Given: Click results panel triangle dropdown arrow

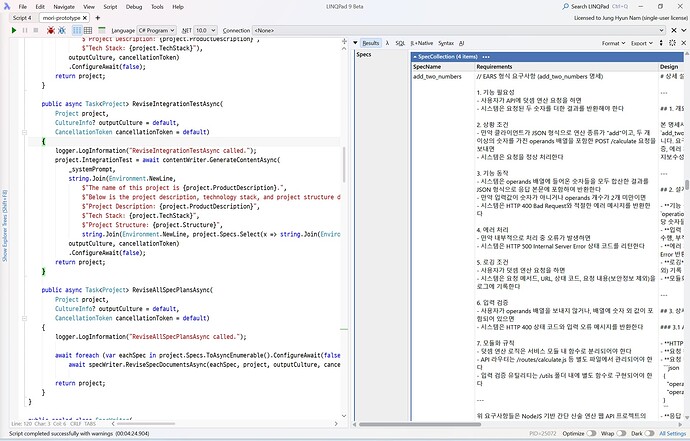Looking at the screenshot, I should [x=355, y=43].
